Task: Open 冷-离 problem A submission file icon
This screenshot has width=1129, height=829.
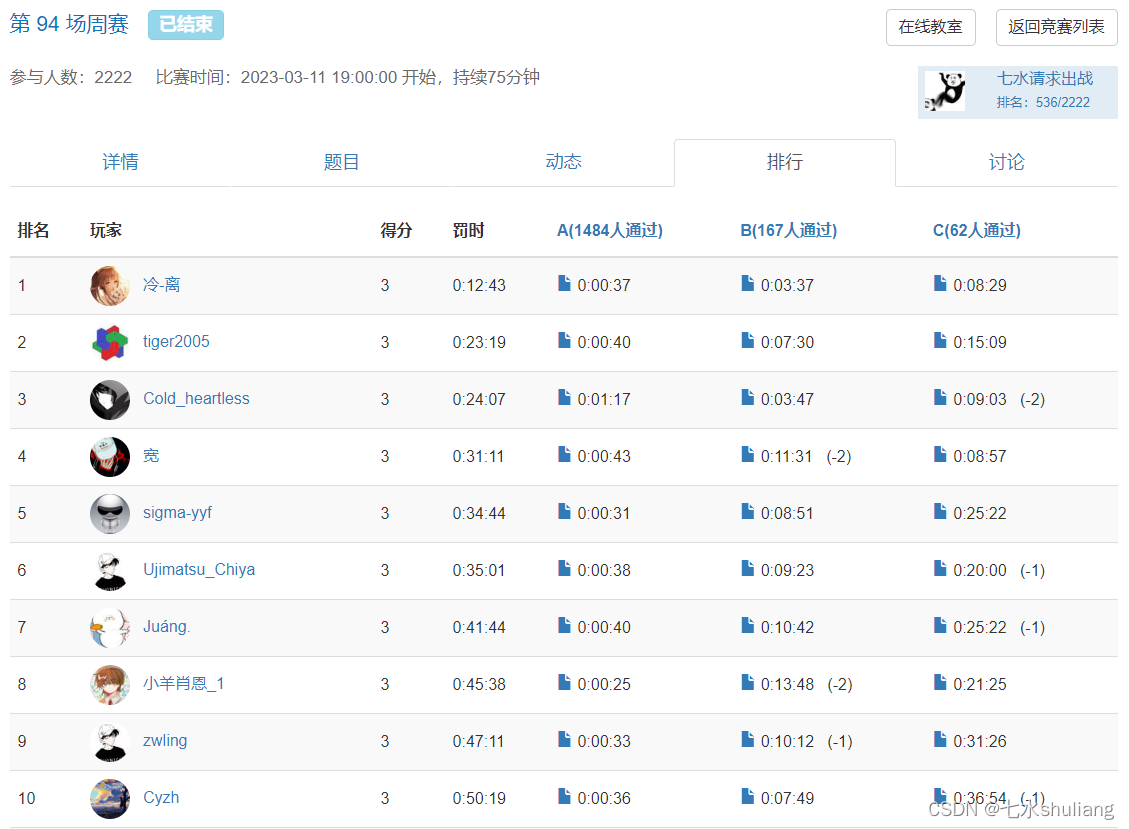Action: [564, 283]
